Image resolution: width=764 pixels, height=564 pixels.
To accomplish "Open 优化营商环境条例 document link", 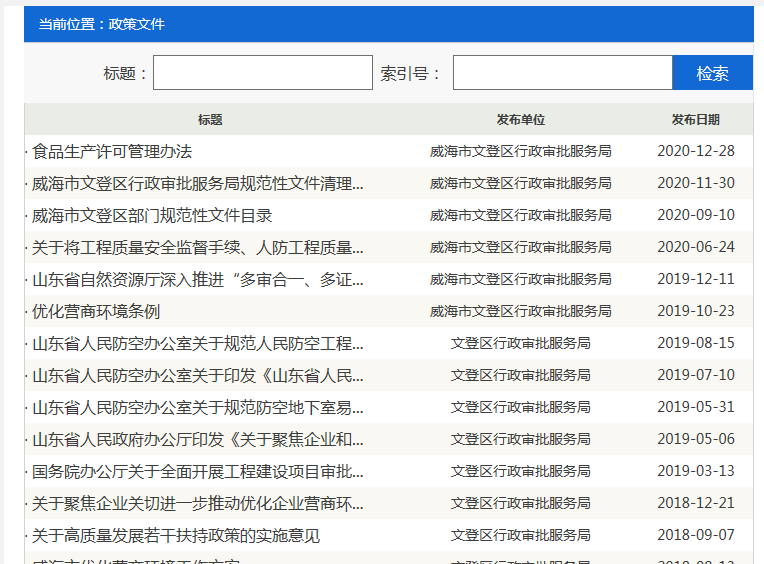I will click(96, 311).
